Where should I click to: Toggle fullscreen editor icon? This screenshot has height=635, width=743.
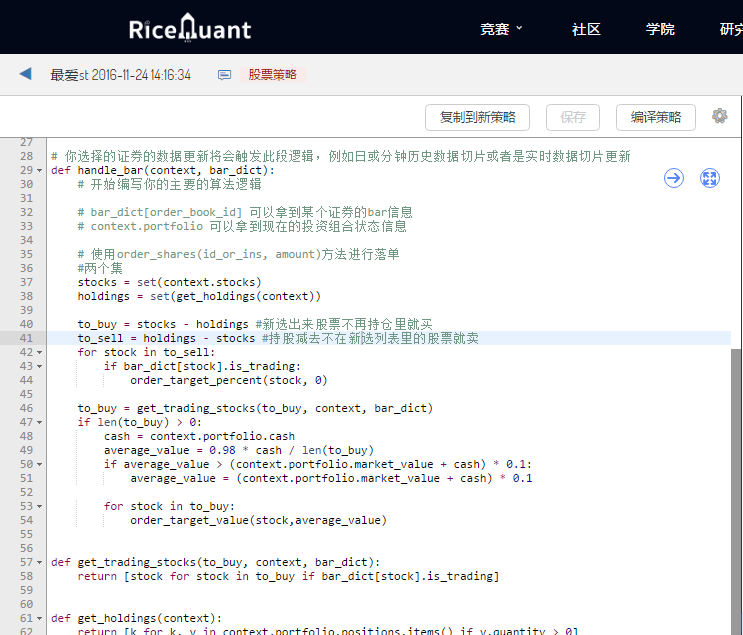[709, 178]
